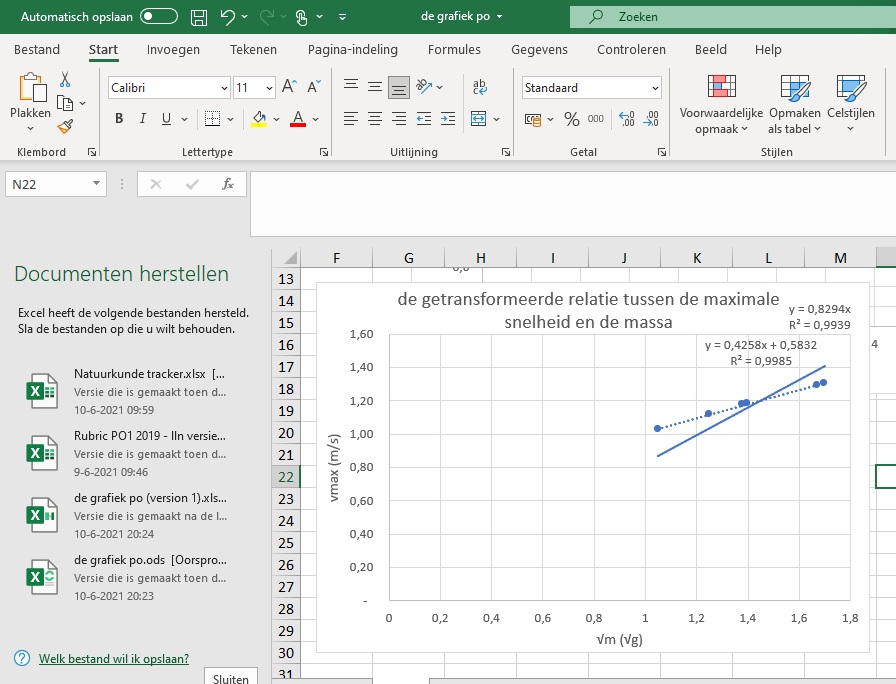Click the percent style icon
Screen dimensions: 896x684
coord(572,119)
